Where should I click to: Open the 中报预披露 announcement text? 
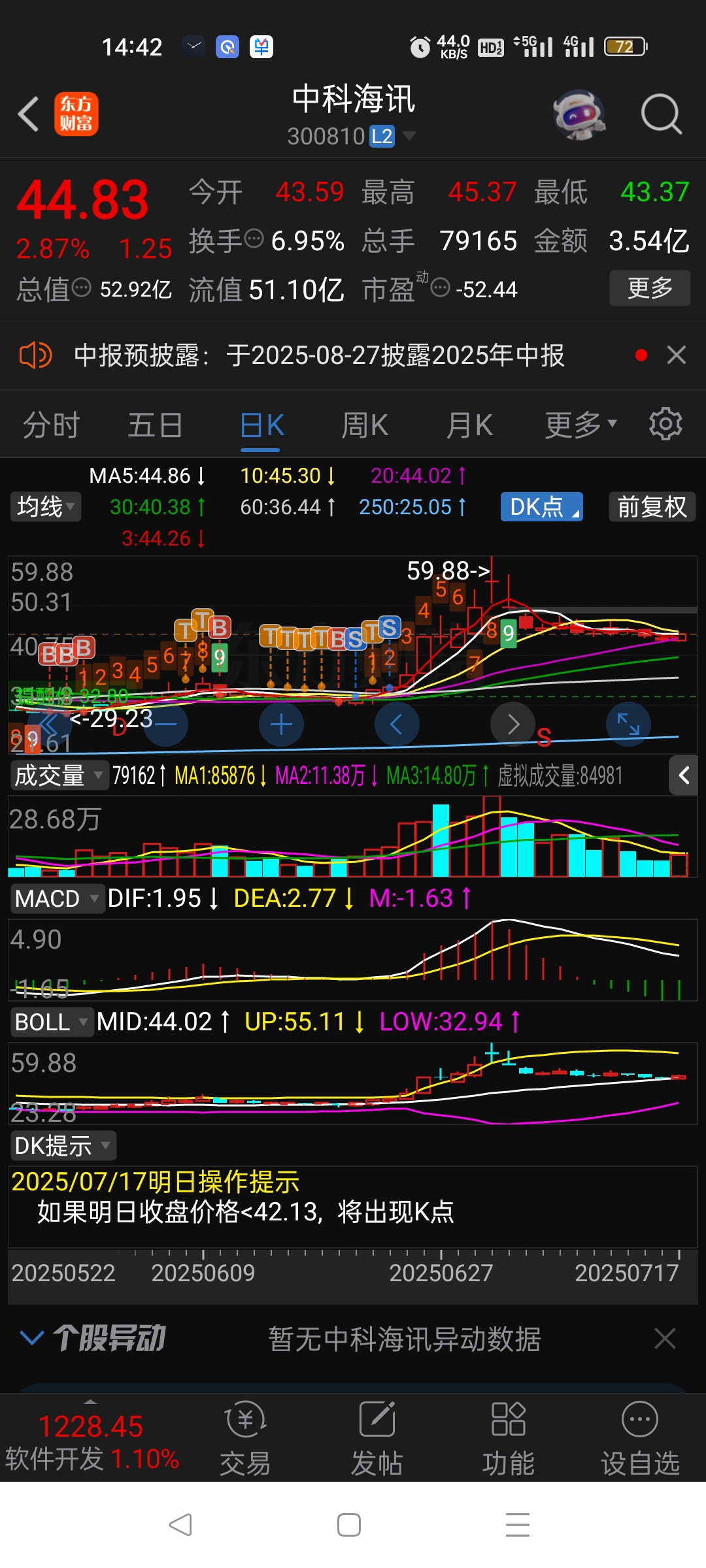pos(319,355)
